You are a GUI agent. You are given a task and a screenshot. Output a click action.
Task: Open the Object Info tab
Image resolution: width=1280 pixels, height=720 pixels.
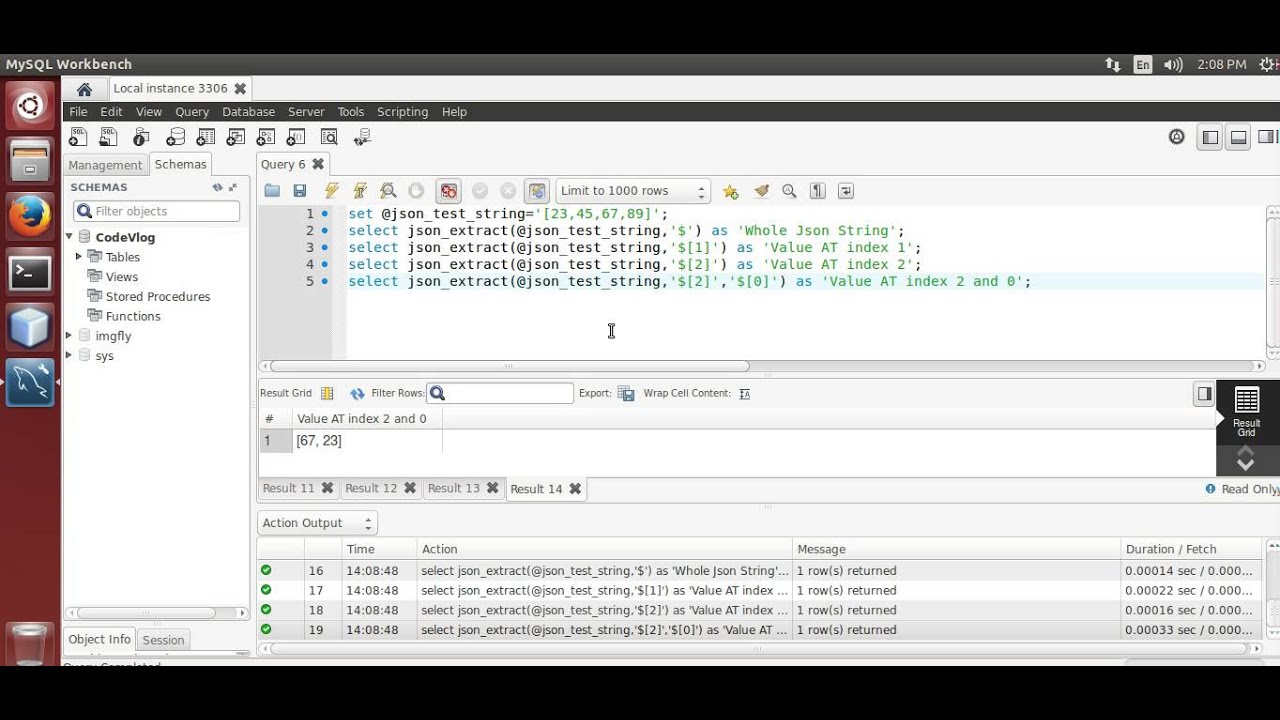click(99, 639)
